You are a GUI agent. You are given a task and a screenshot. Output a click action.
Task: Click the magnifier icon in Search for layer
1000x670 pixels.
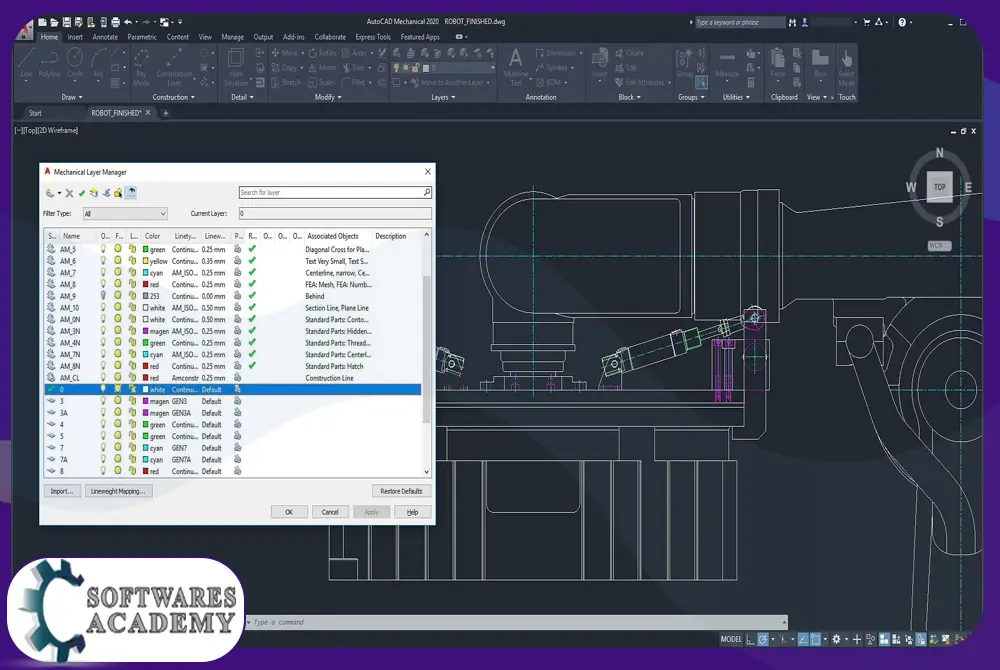tap(427, 192)
